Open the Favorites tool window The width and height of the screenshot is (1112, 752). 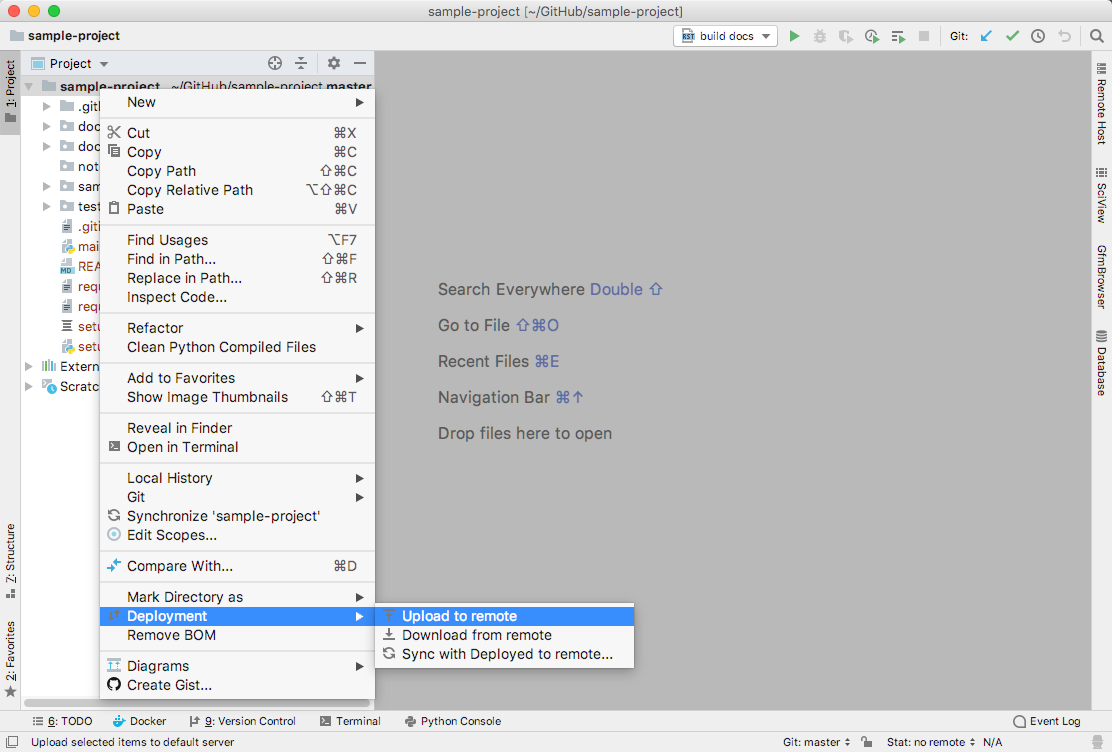click(x=11, y=659)
